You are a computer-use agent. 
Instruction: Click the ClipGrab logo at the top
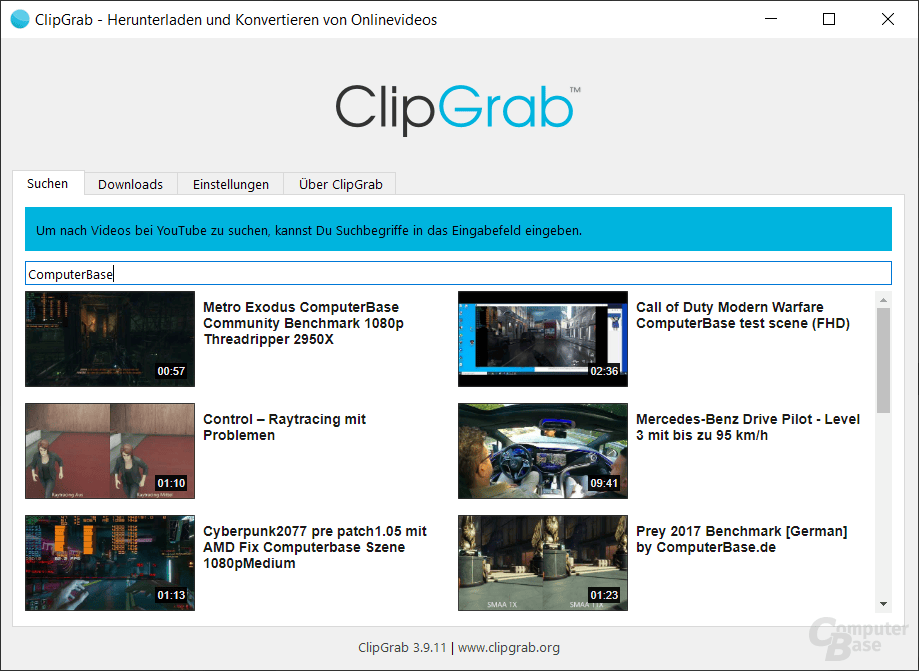click(x=457, y=105)
